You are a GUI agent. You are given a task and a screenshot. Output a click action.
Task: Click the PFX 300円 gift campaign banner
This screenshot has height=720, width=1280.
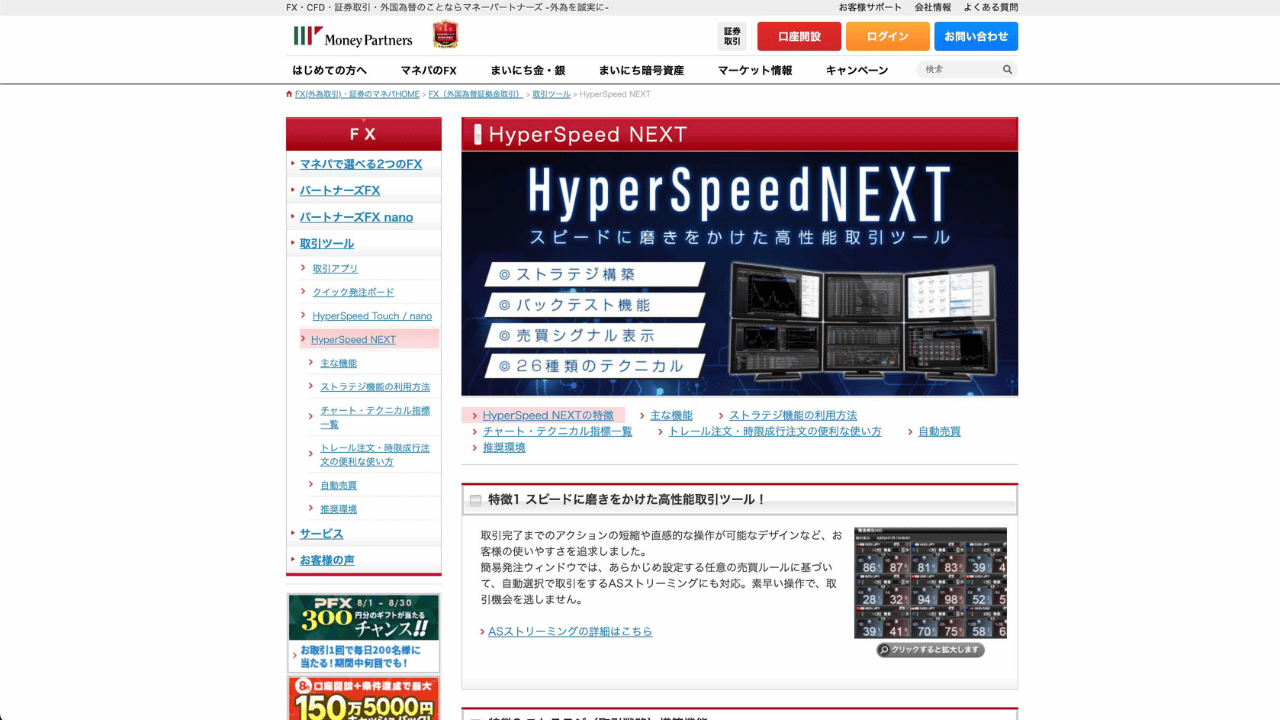[363, 633]
